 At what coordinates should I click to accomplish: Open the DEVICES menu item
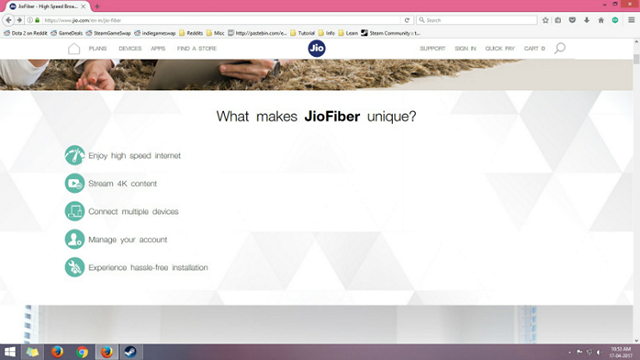[130, 49]
